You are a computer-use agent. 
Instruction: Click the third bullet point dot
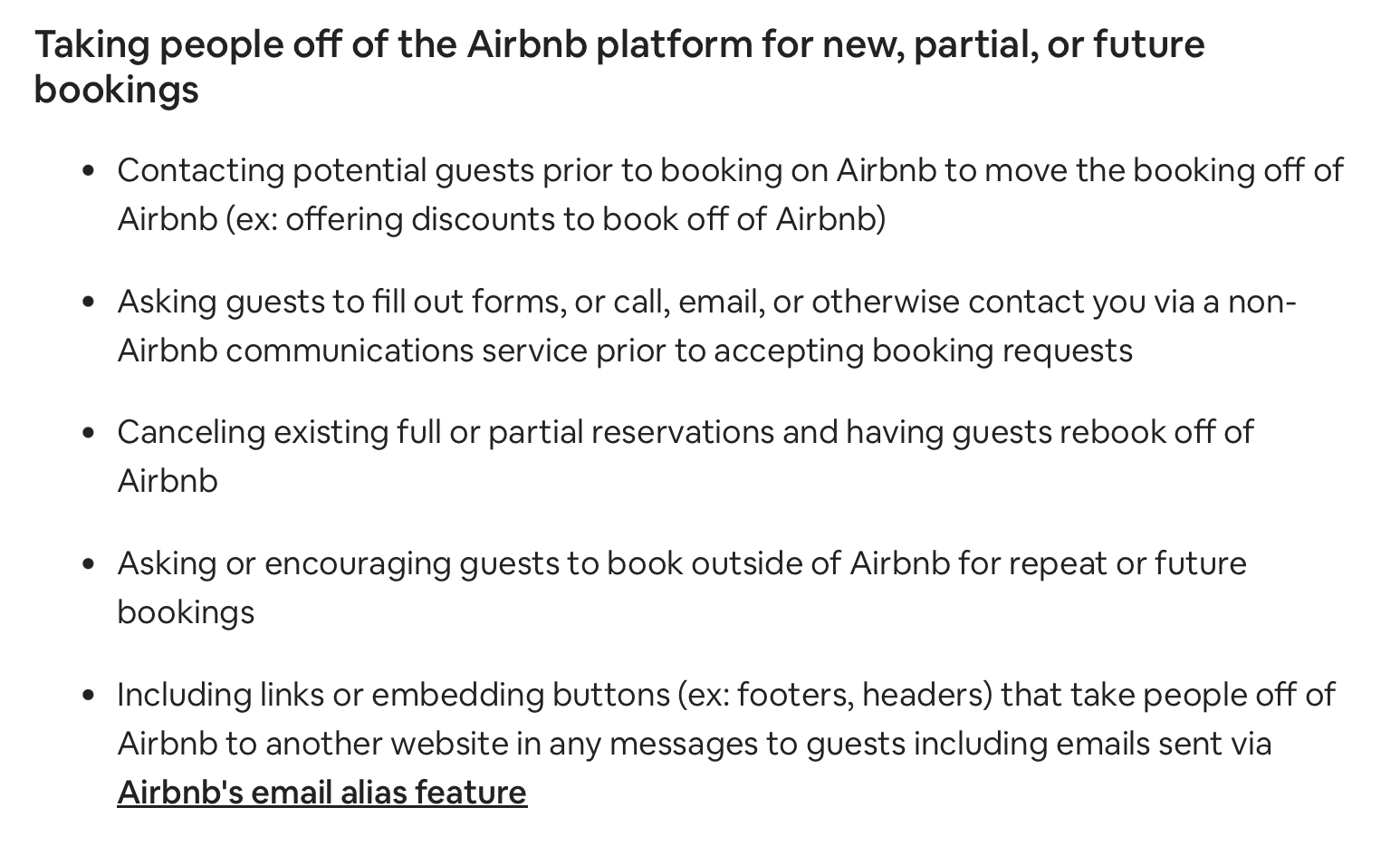point(88,432)
